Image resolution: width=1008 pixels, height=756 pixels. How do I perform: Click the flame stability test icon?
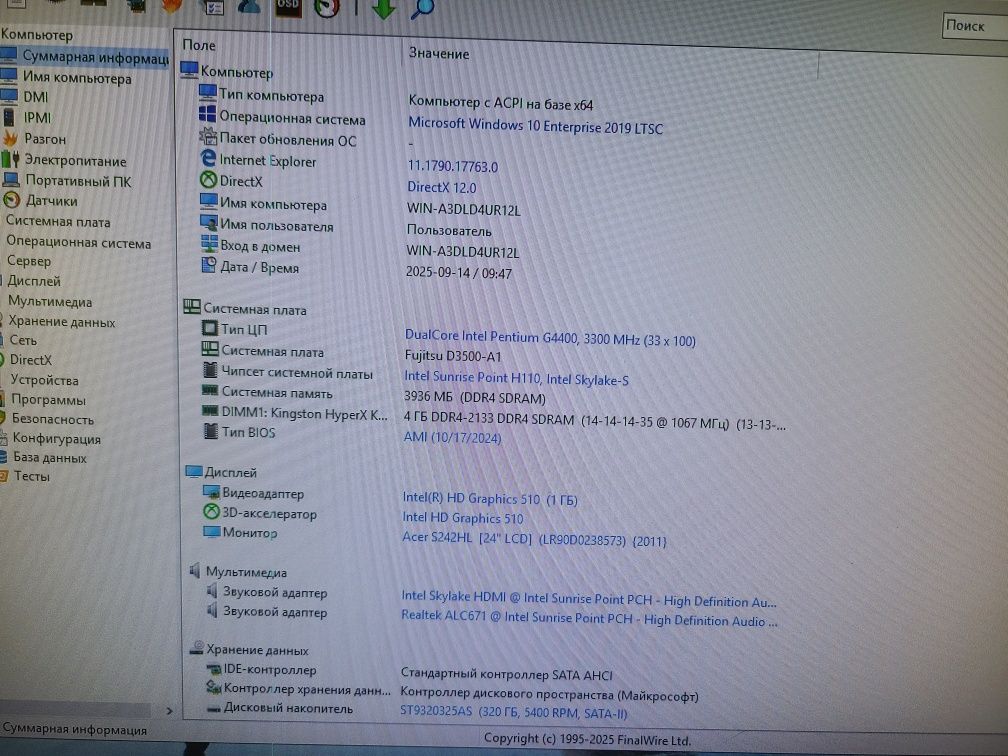pos(172,6)
